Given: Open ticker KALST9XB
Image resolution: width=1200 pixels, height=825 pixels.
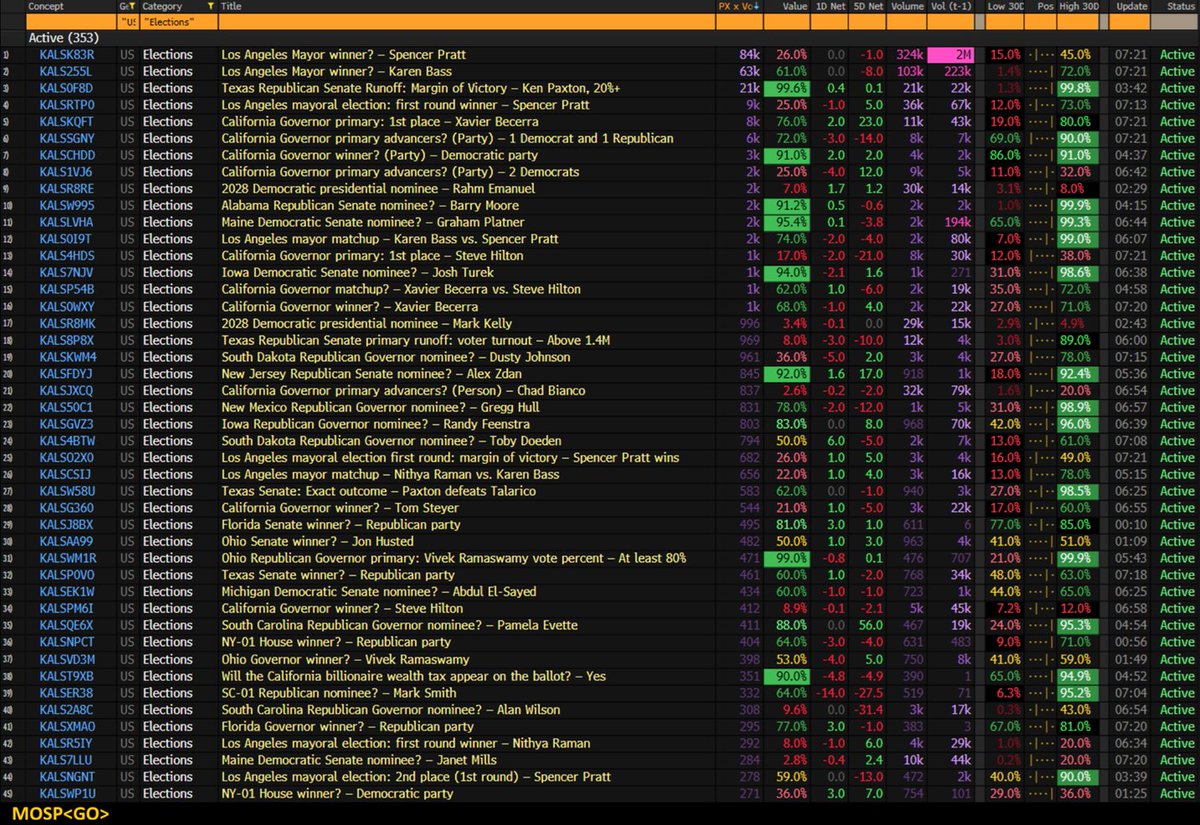Looking at the screenshot, I should (67, 676).
